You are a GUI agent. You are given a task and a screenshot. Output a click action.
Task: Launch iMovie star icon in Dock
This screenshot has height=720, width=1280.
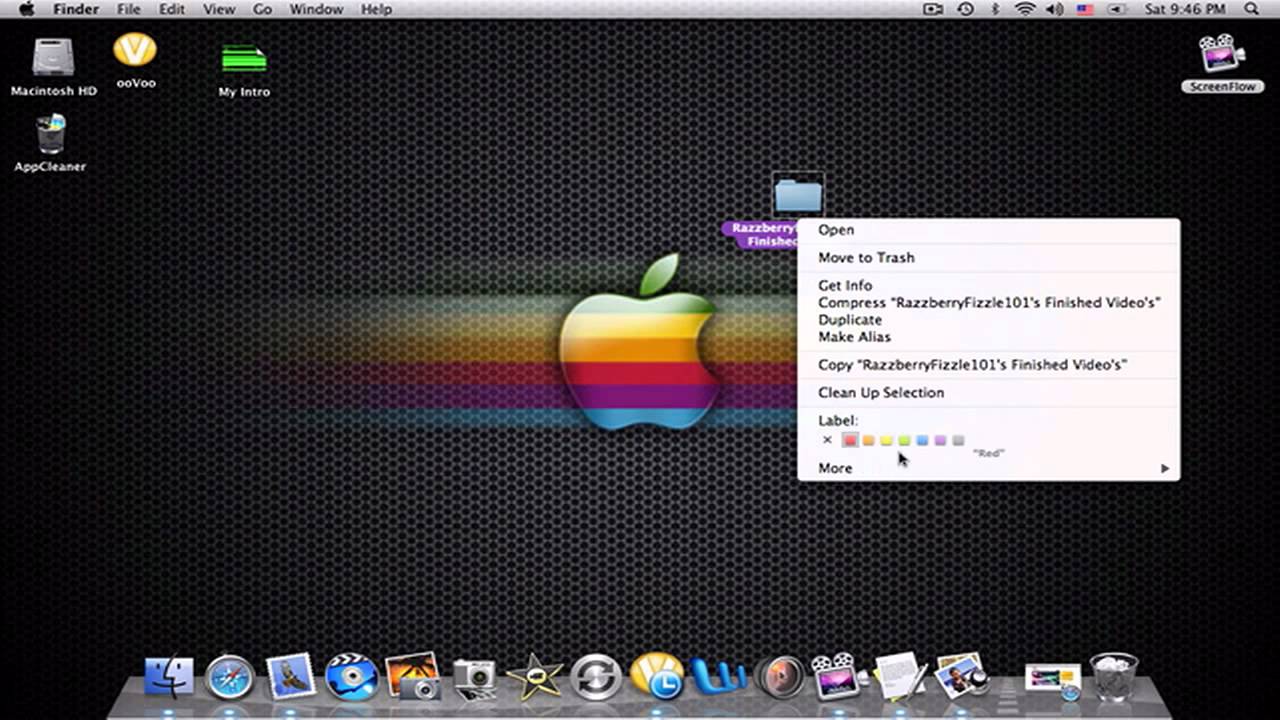pos(535,677)
